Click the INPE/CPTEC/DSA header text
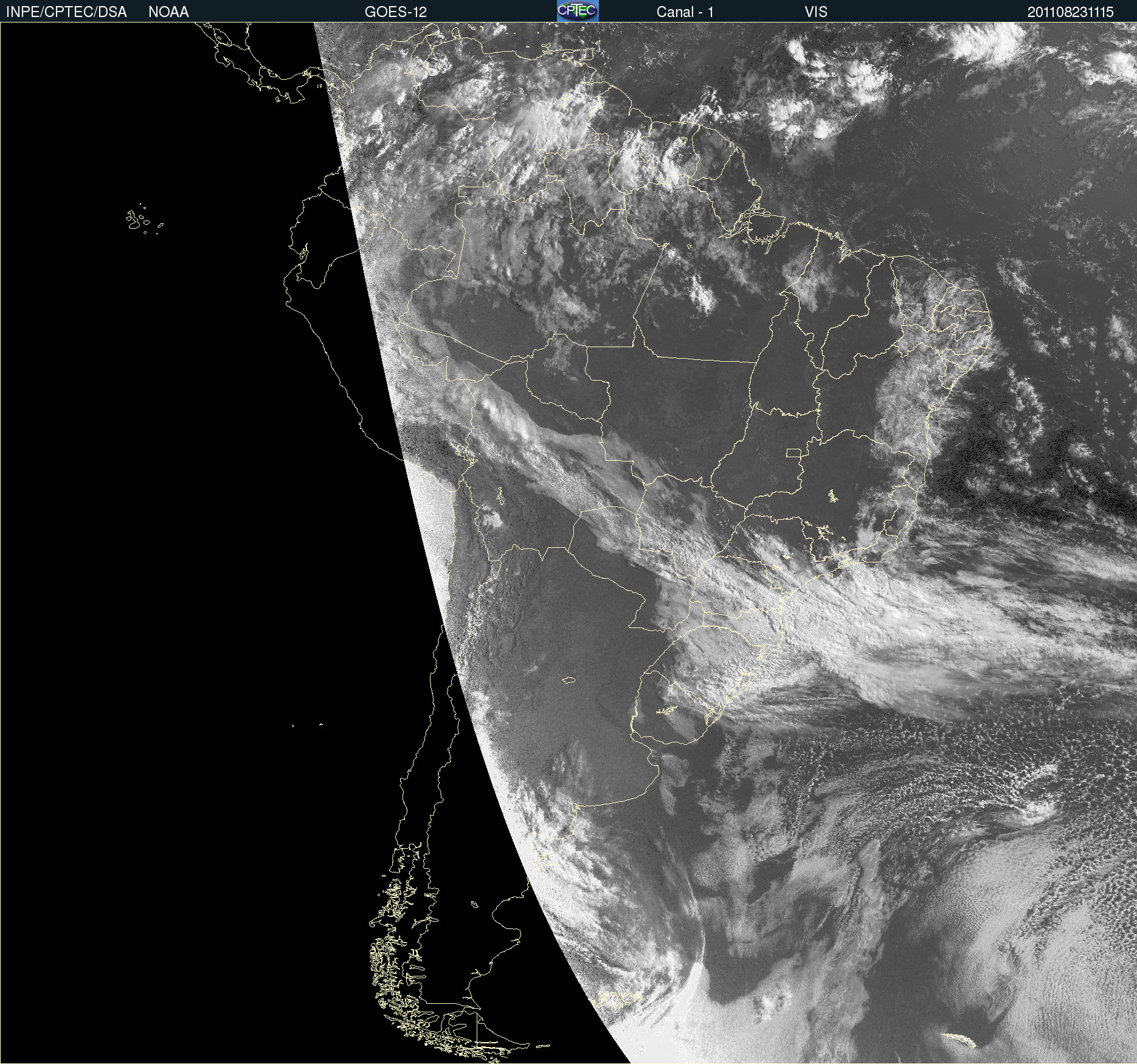Viewport: 1137px width, 1064px height. pyautogui.click(x=66, y=12)
